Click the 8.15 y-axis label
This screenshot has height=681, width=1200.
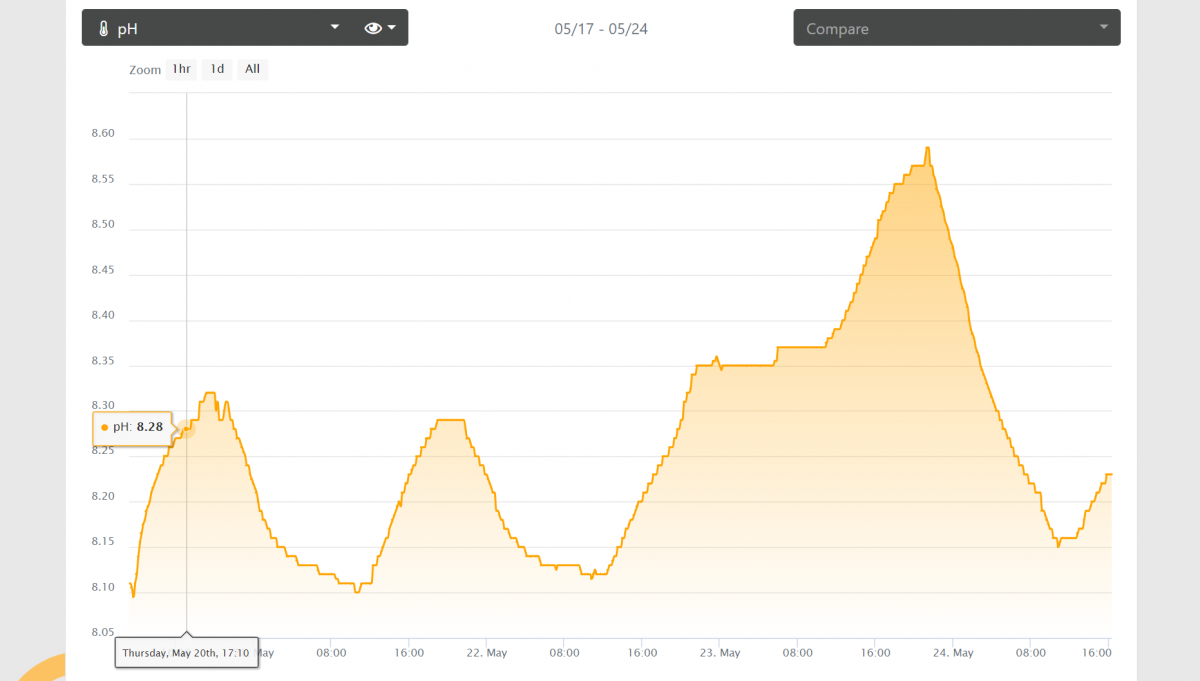(x=103, y=542)
